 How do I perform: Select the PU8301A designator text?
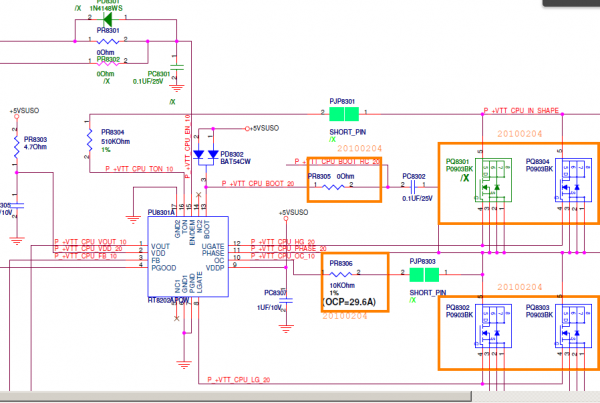pos(161,212)
